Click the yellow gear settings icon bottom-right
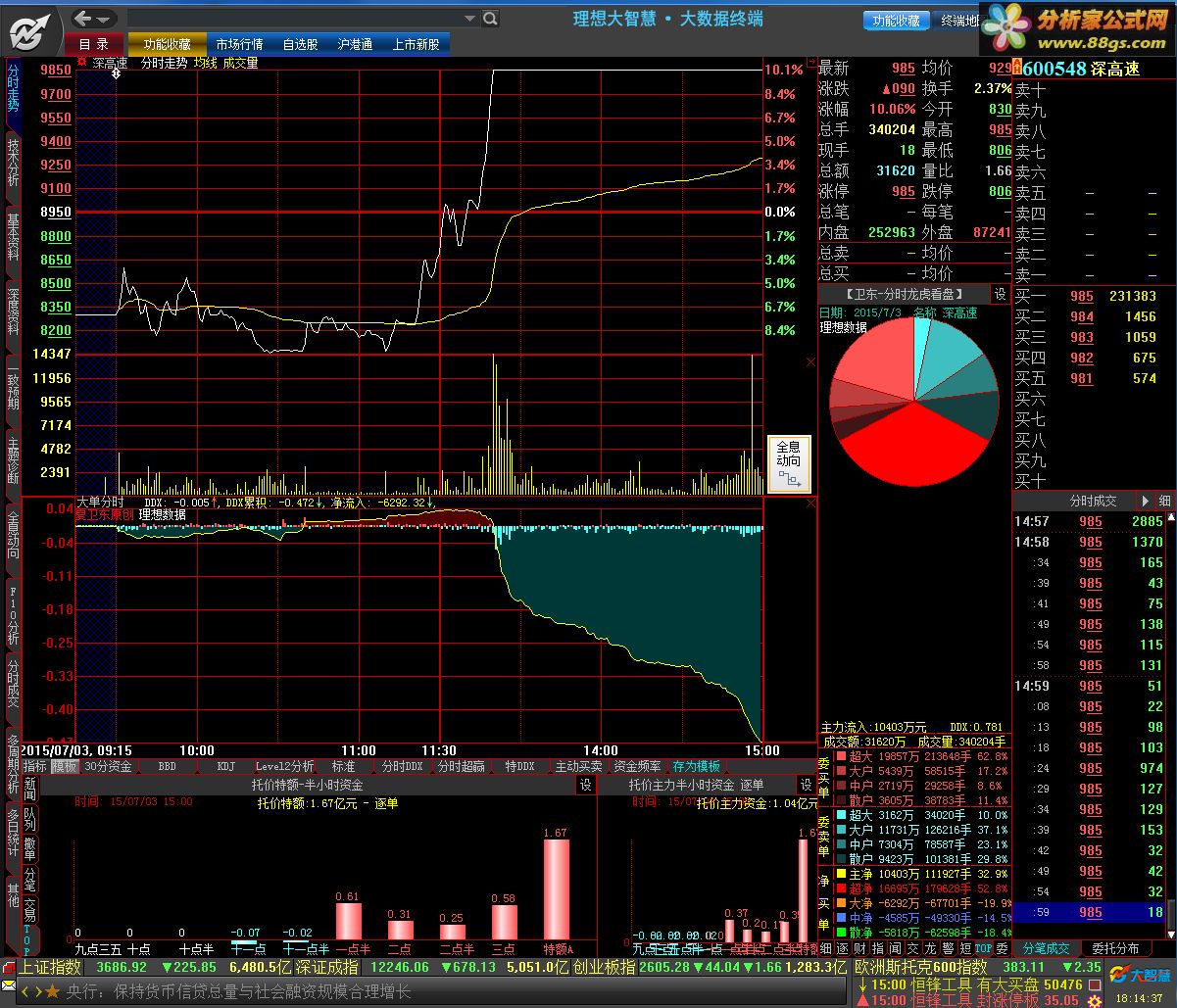1177x1008 pixels. 1095,999
